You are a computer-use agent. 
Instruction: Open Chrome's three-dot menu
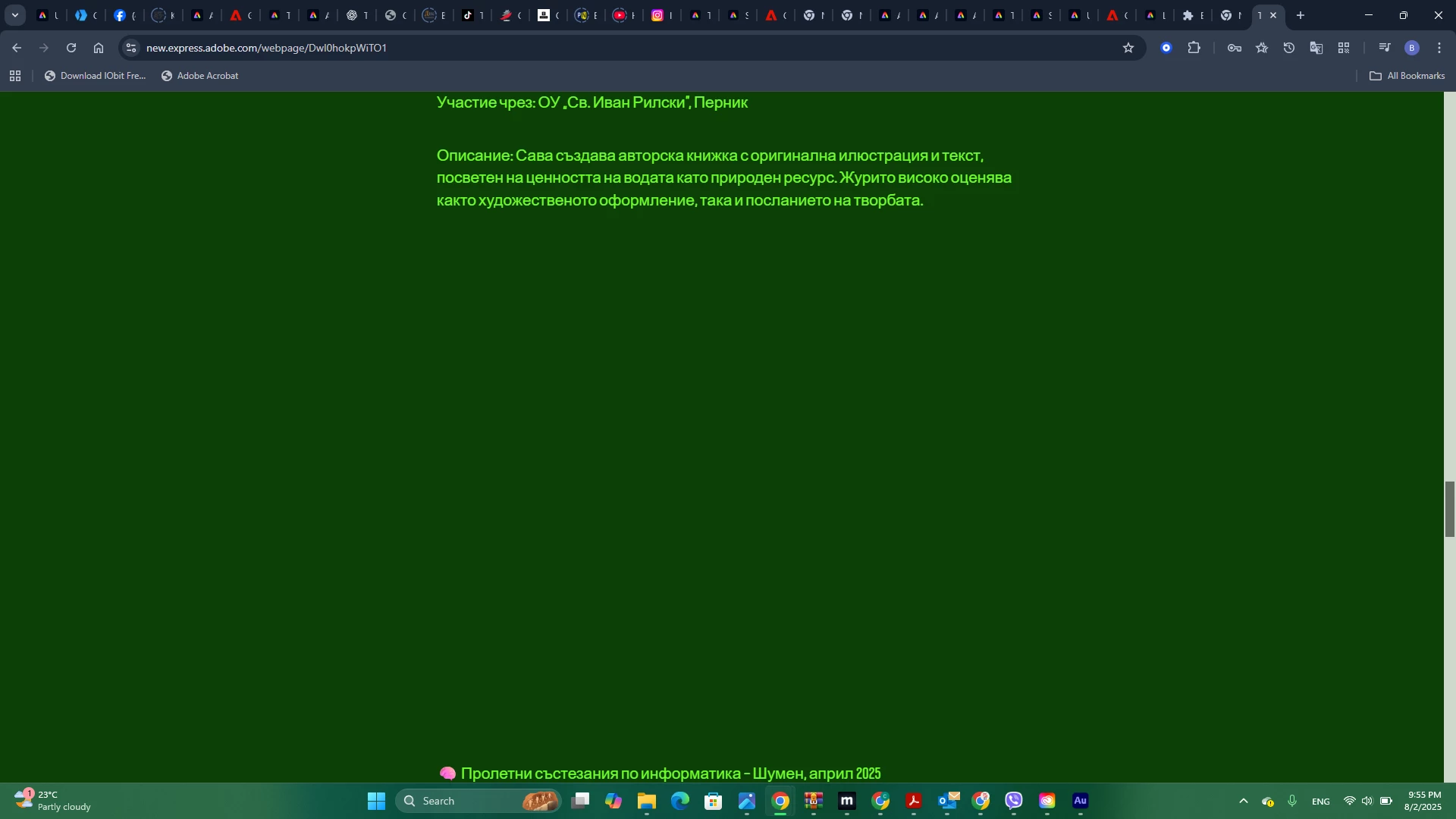(1439, 48)
